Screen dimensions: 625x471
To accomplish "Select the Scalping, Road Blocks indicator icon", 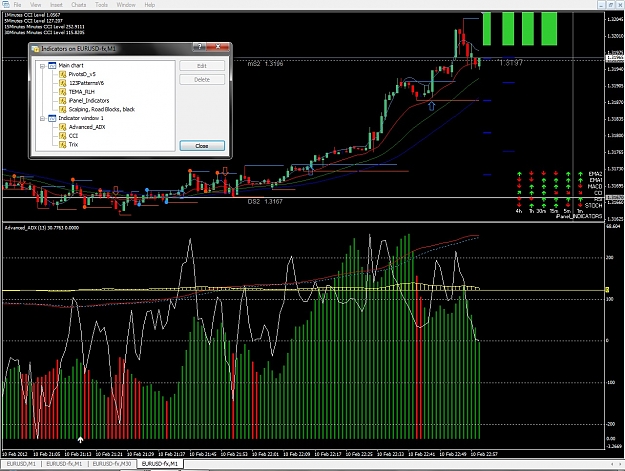I will (63, 109).
